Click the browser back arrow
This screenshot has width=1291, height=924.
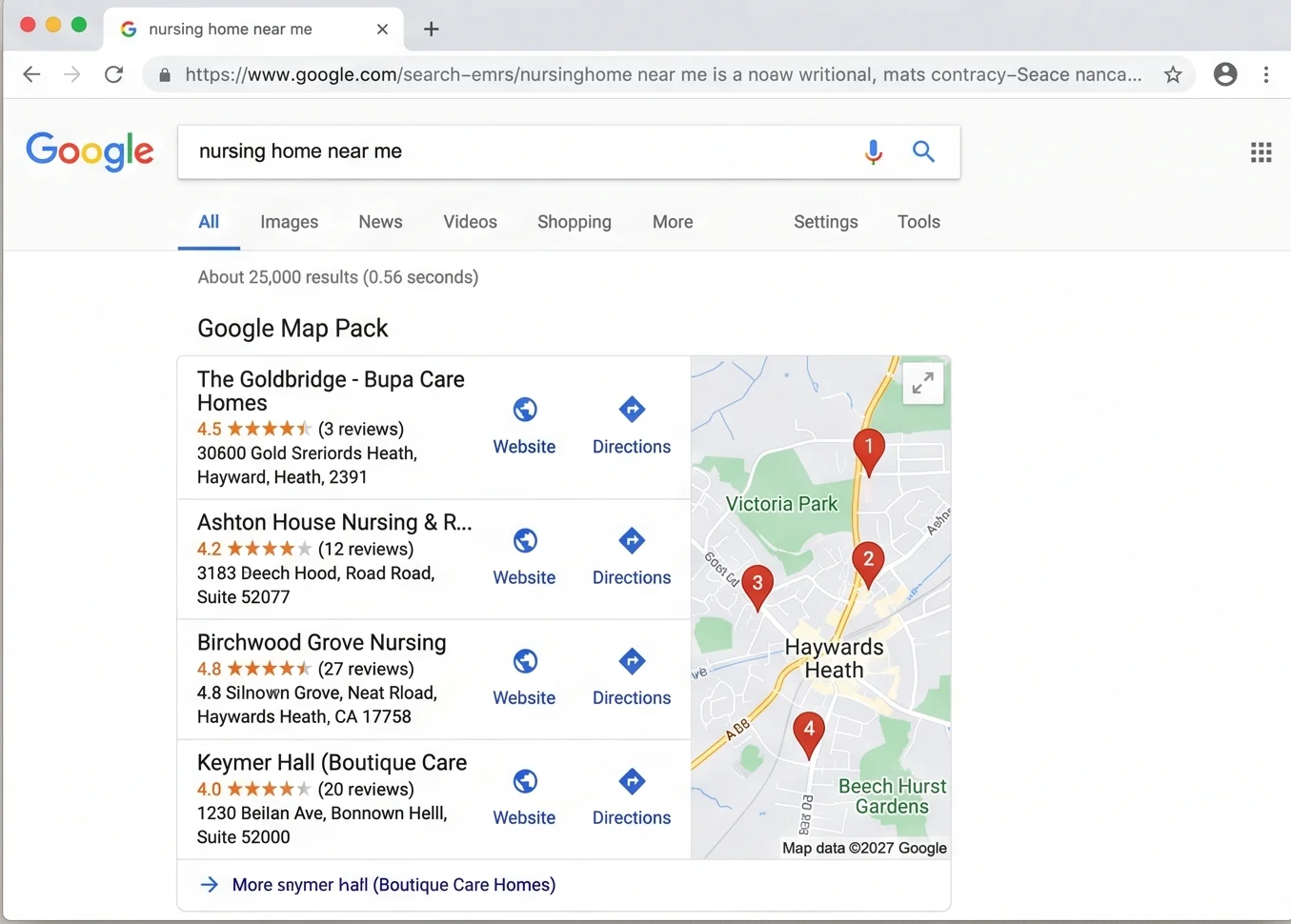pos(31,74)
